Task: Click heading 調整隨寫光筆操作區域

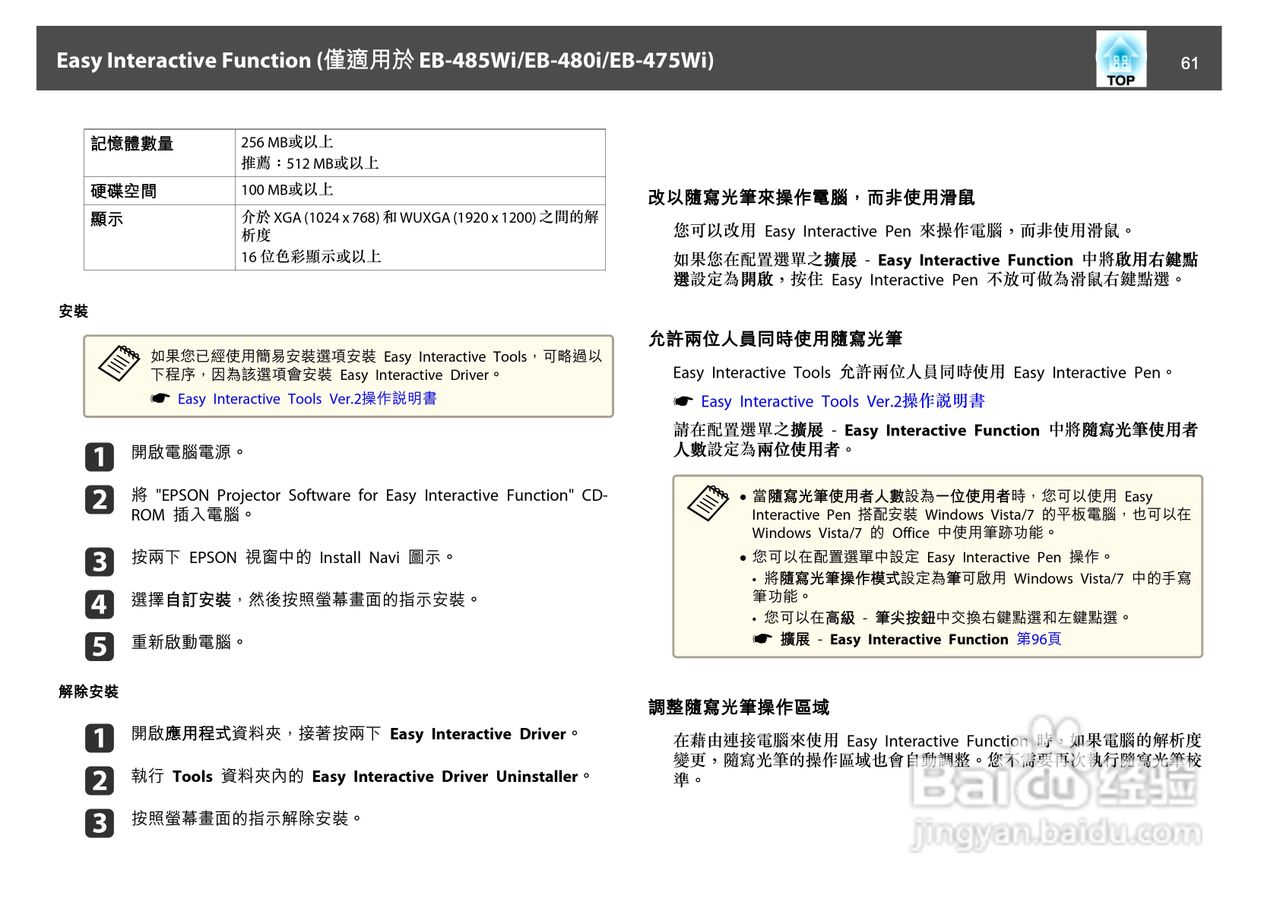Action: coord(738,707)
